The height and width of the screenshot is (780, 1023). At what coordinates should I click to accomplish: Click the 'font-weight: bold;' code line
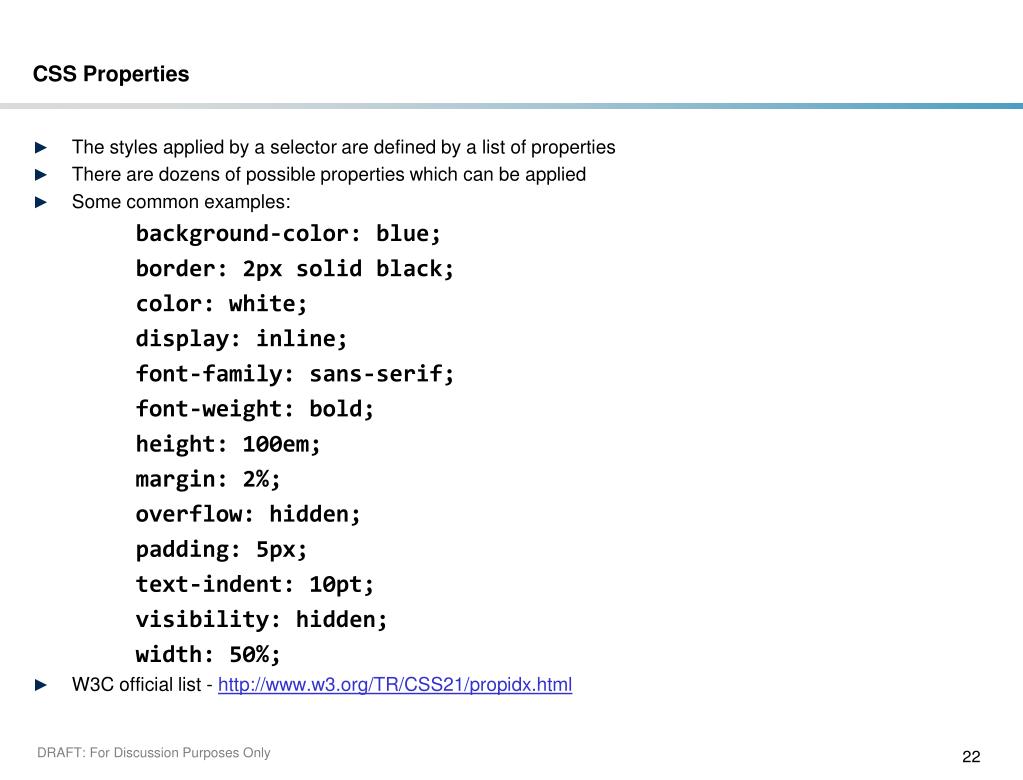point(255,410)
